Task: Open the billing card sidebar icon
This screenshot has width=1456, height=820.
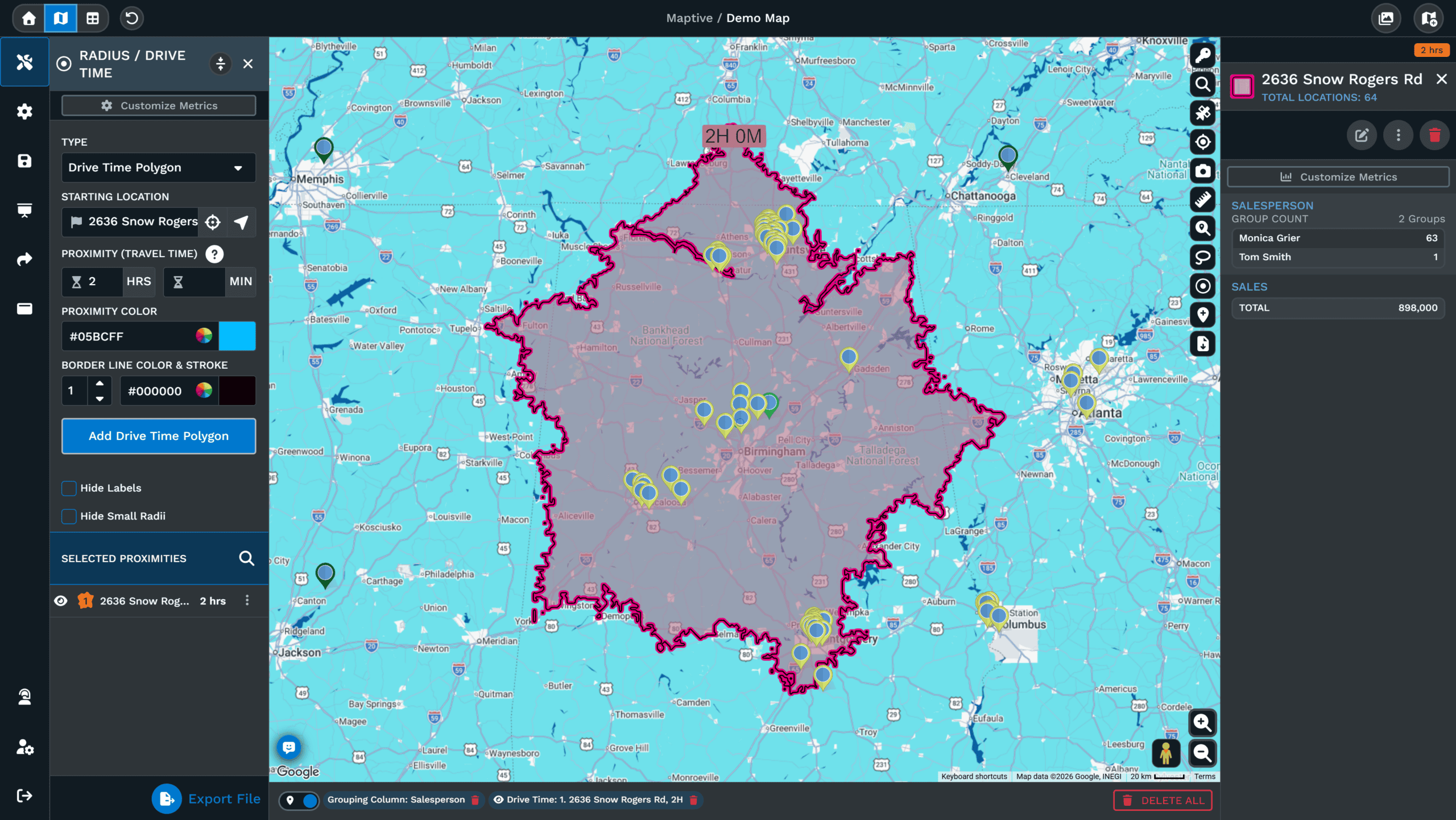Action: click(x=24, y=309)
